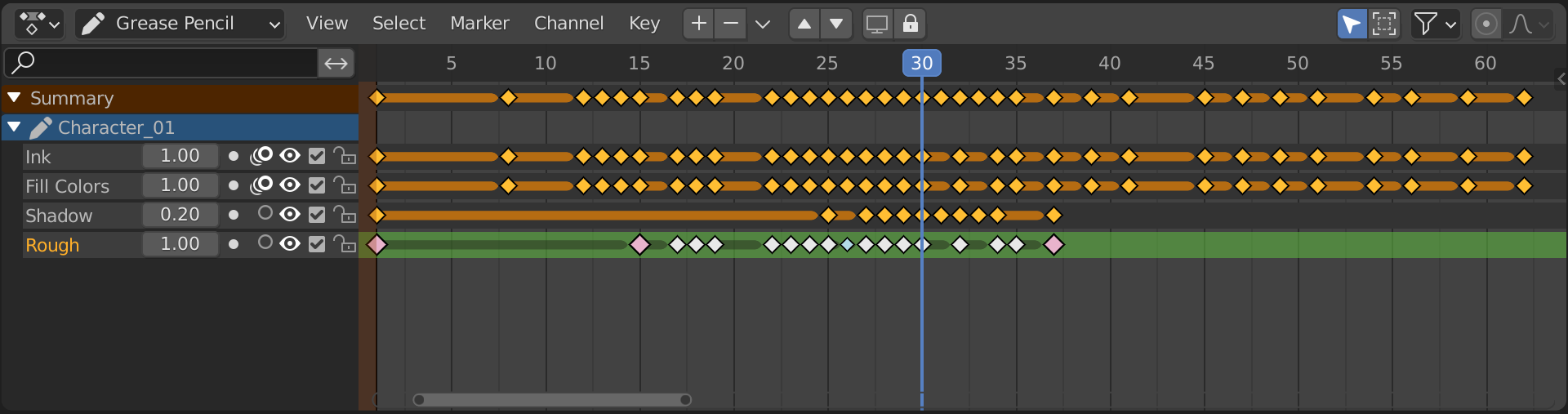Hide the Shadow layer eye icon
This screenshot has height=414, width=1568.
tap(290, 215)
